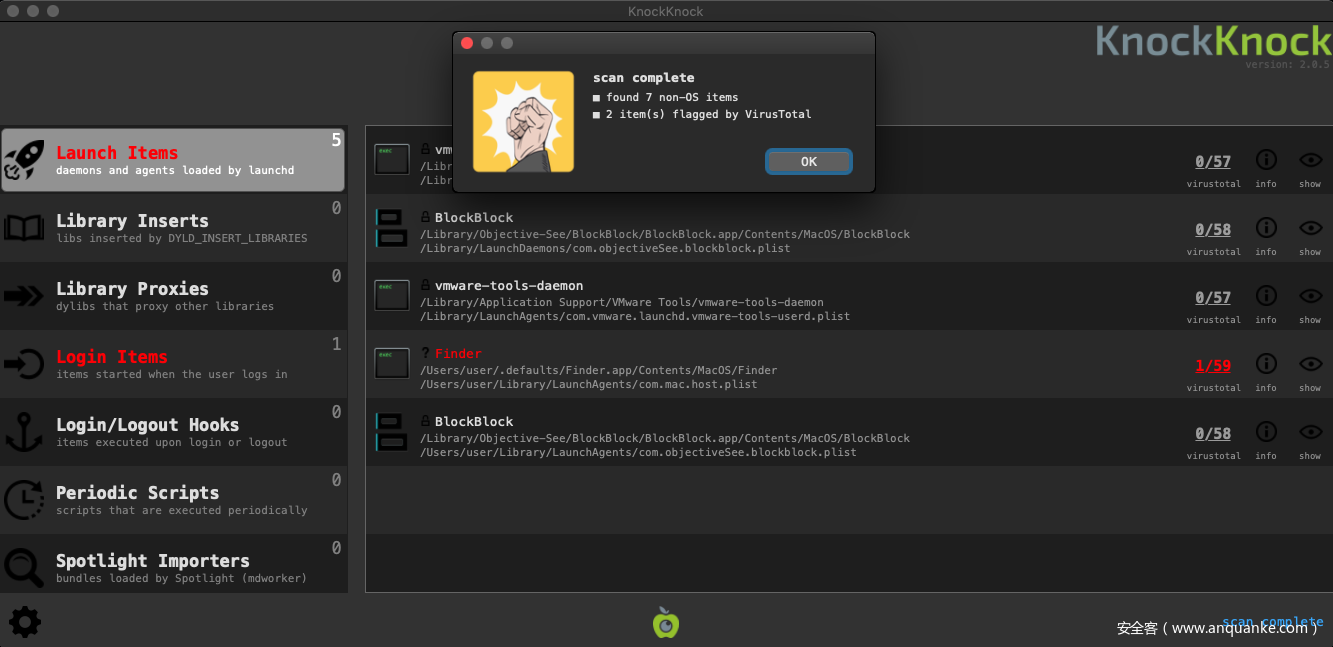1333x647 pixels.
Task: Click OK in scan complete dialog
Action: [808, 161]
